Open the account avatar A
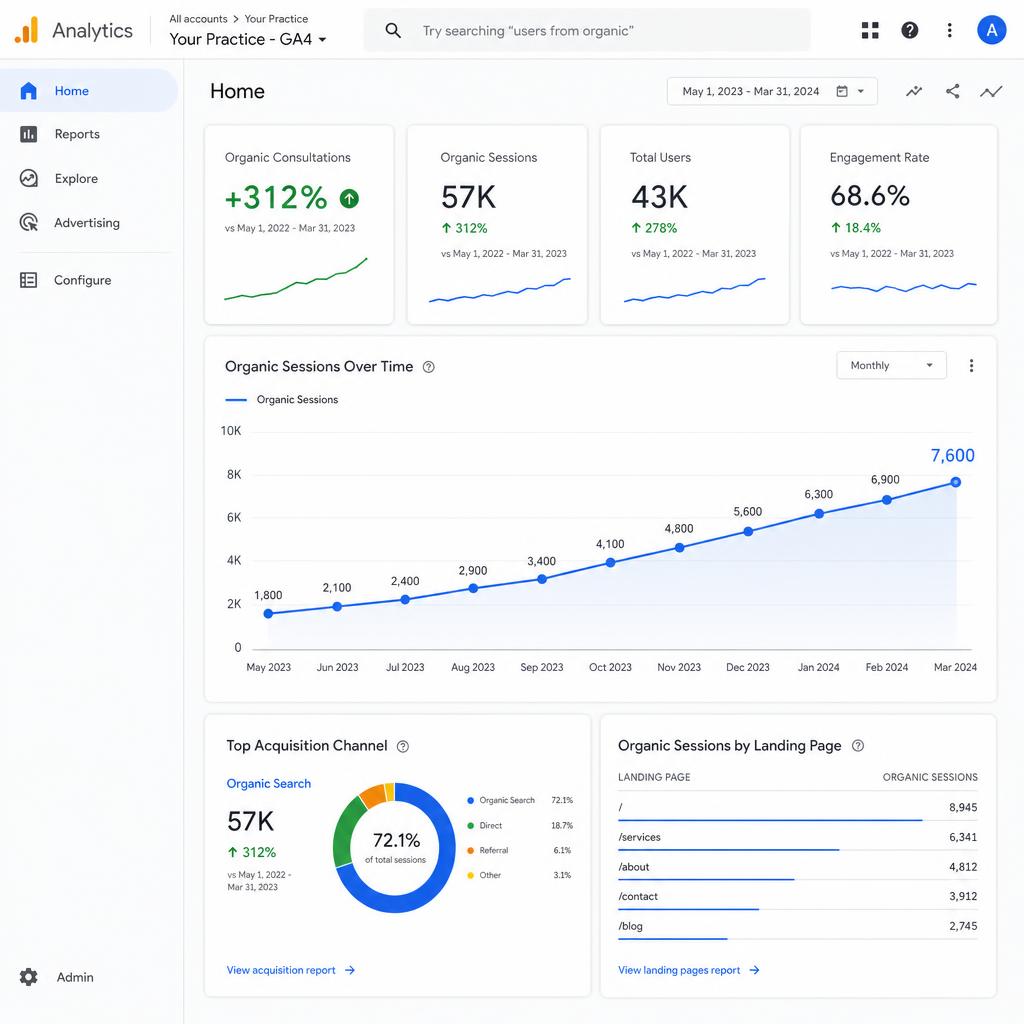This screenshot has height=1024, width=1024. [991, 30]
